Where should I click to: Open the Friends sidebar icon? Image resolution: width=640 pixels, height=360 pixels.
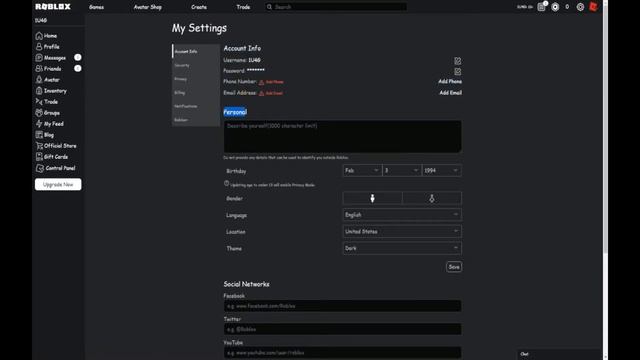(39, 69)
